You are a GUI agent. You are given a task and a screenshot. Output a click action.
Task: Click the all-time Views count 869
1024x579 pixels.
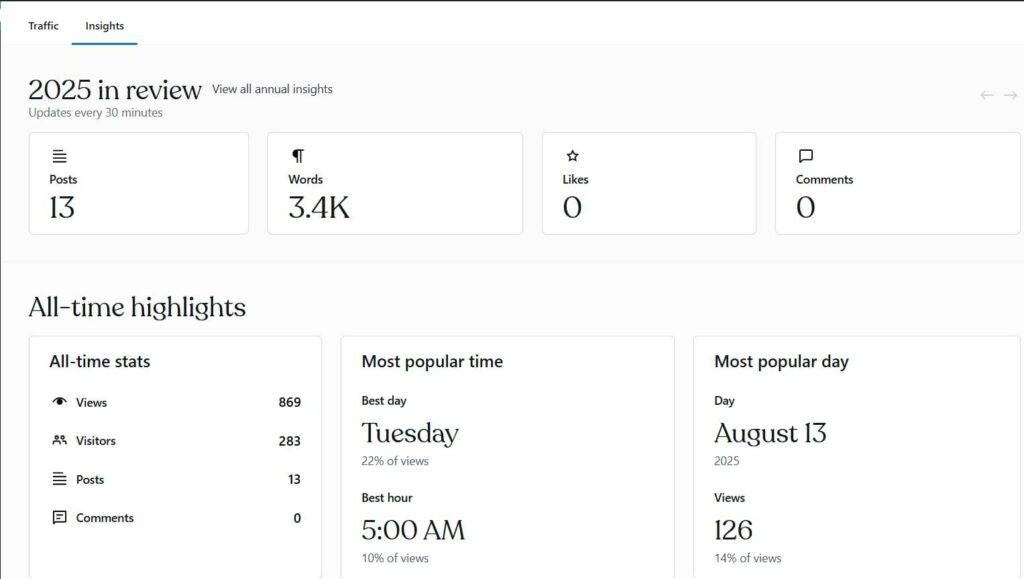pyautogui.click(x=289, y=402)
